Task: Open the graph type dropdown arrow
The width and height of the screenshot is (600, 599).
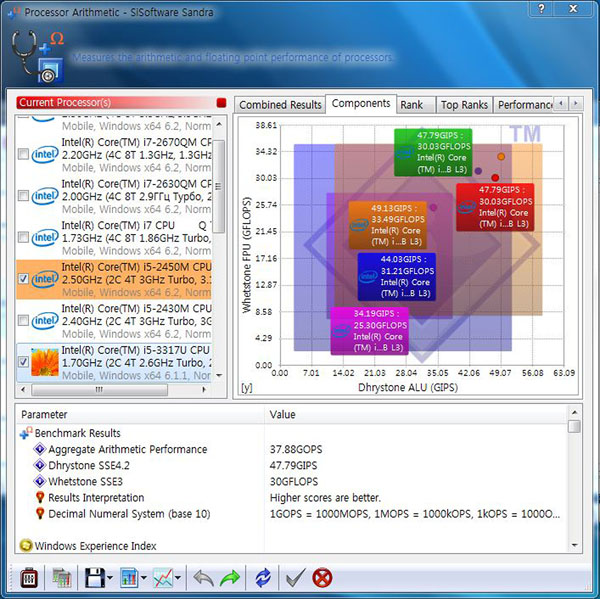Action: 178,578
